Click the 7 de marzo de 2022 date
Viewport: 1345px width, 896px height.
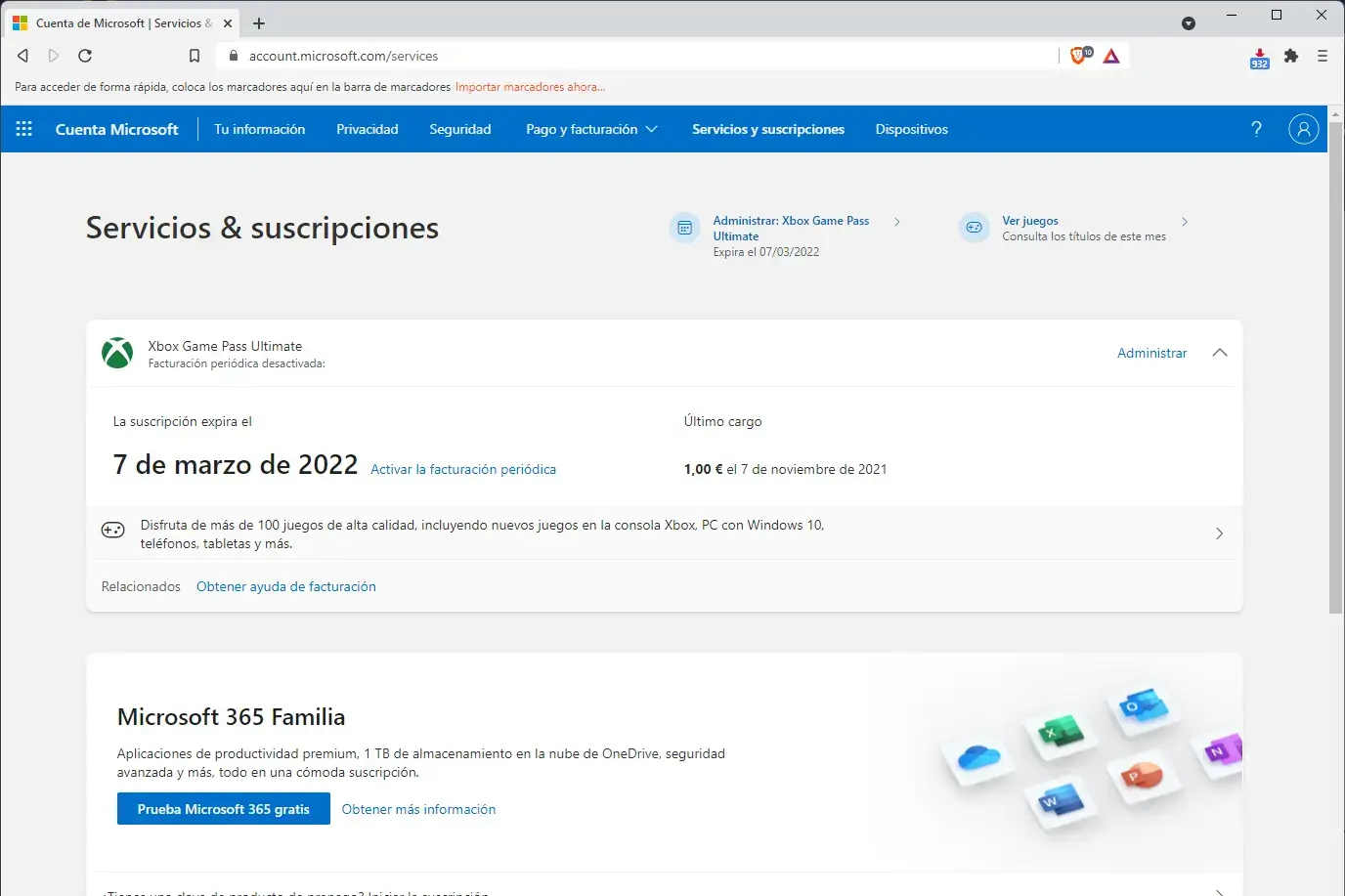236,464
